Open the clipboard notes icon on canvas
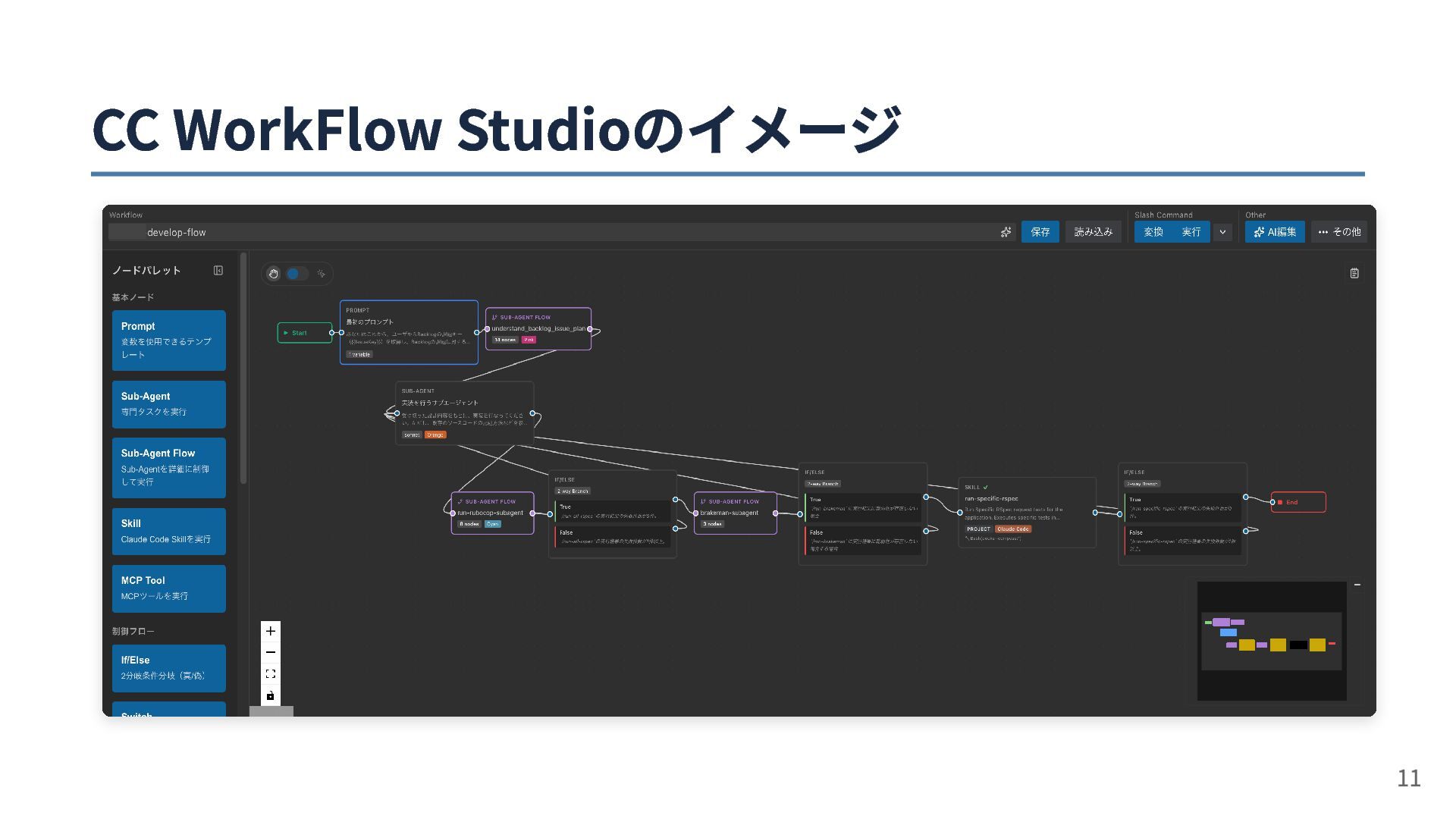Screen dimensions: 1456x819 pyautogui.click(x=1354, y=273)
